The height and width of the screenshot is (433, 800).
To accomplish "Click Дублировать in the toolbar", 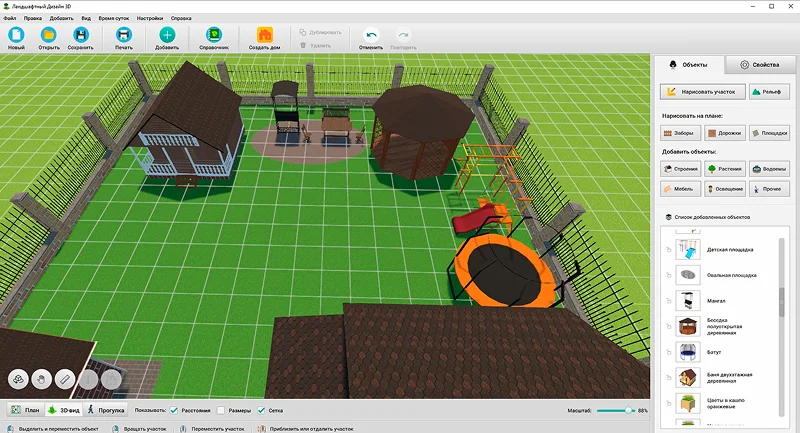I will click(x=320, y=32).
